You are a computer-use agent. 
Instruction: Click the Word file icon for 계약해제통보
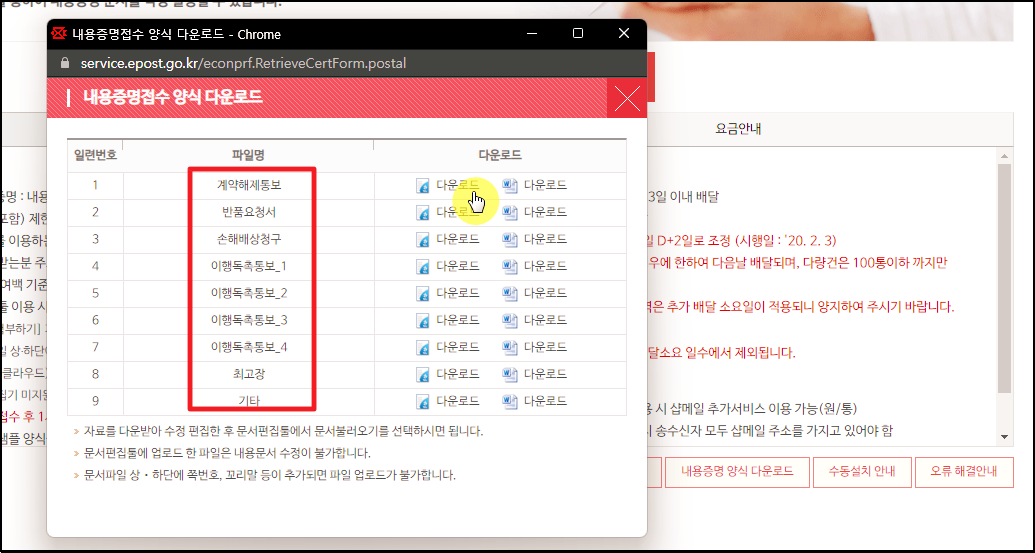(x=510, y=185)
